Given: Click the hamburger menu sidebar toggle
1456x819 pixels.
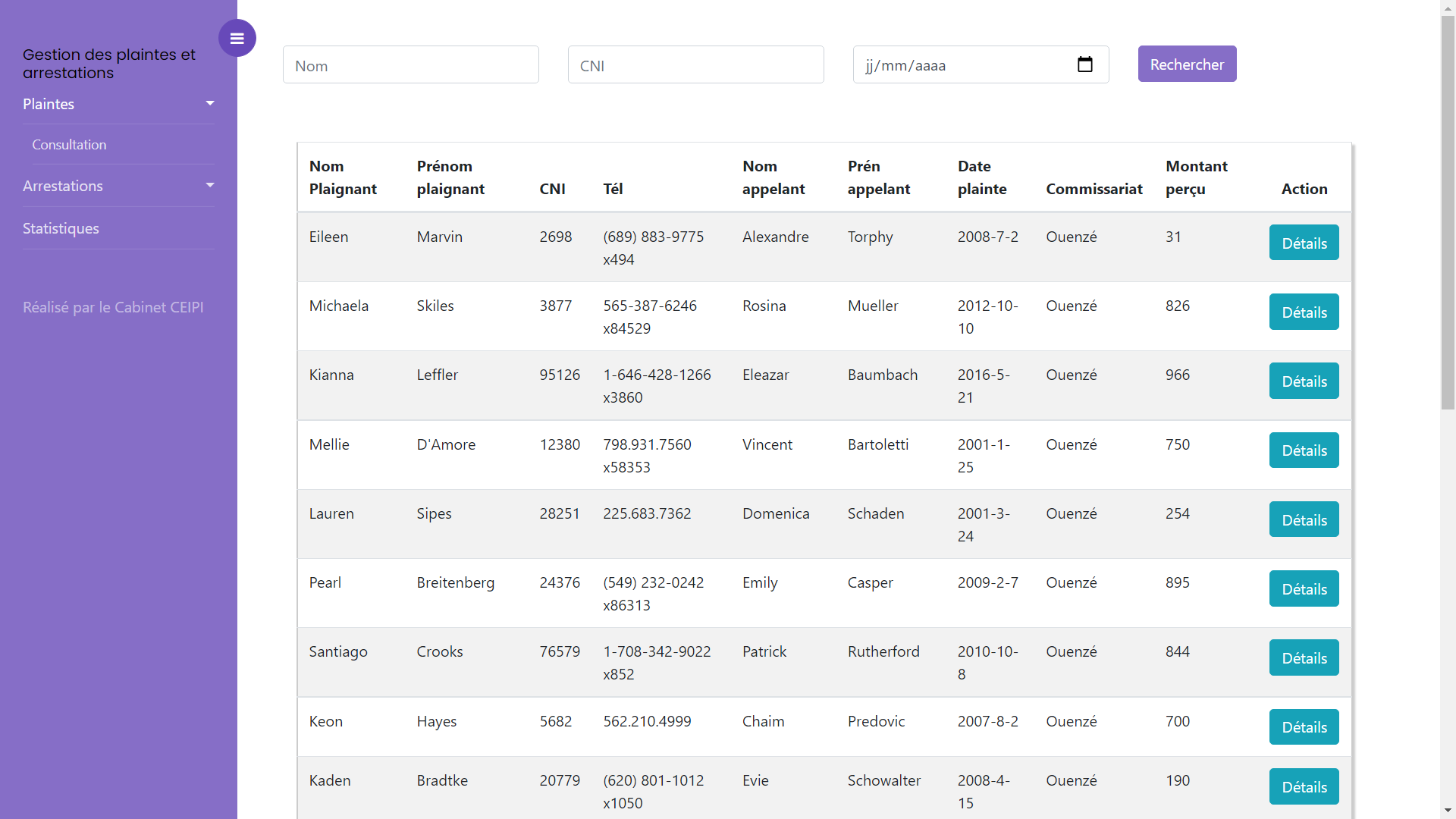Looking at the screenshot, I should [237, 38].
